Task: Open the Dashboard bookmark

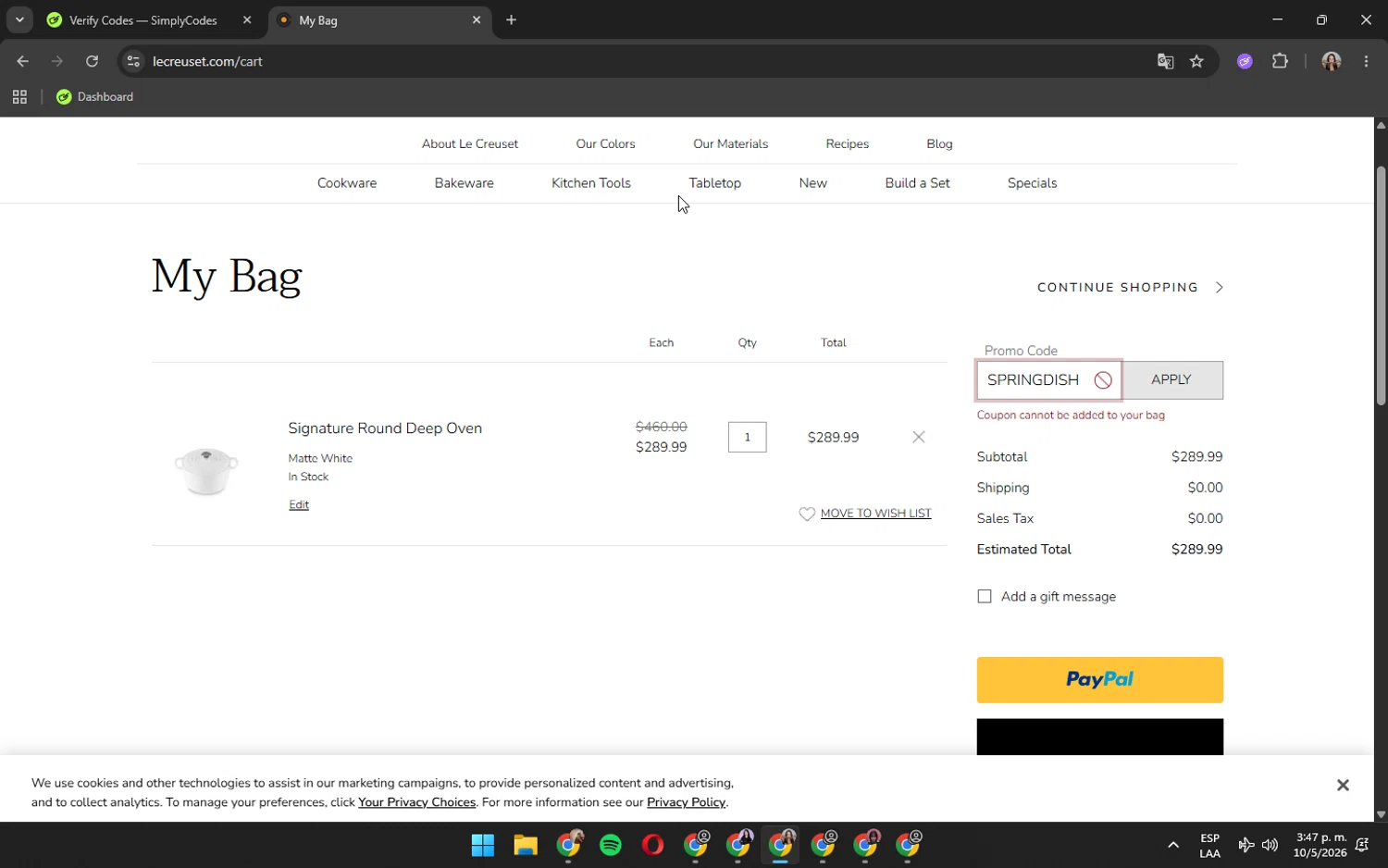Action: [x=94, y=96]
